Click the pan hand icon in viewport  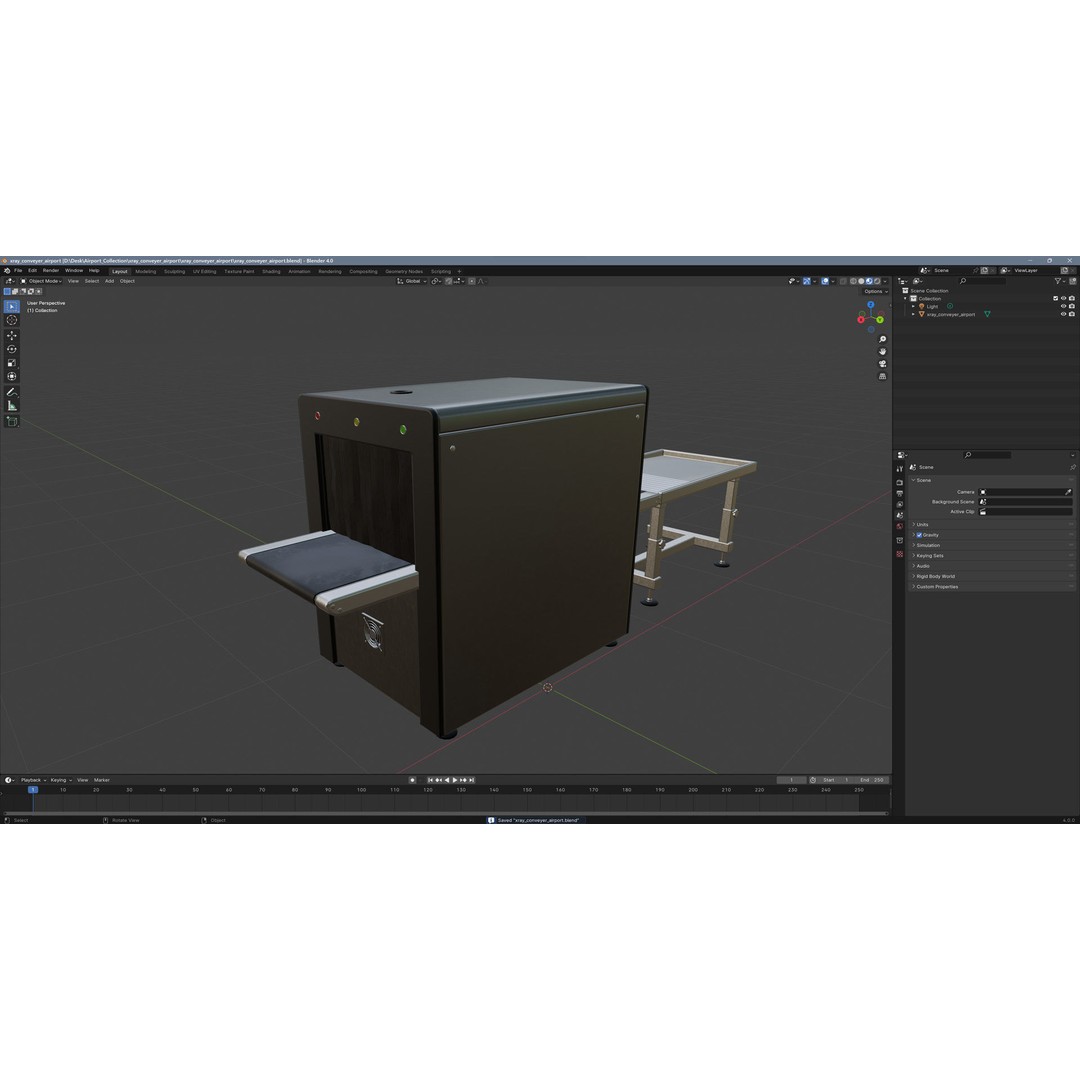[882, 352]
